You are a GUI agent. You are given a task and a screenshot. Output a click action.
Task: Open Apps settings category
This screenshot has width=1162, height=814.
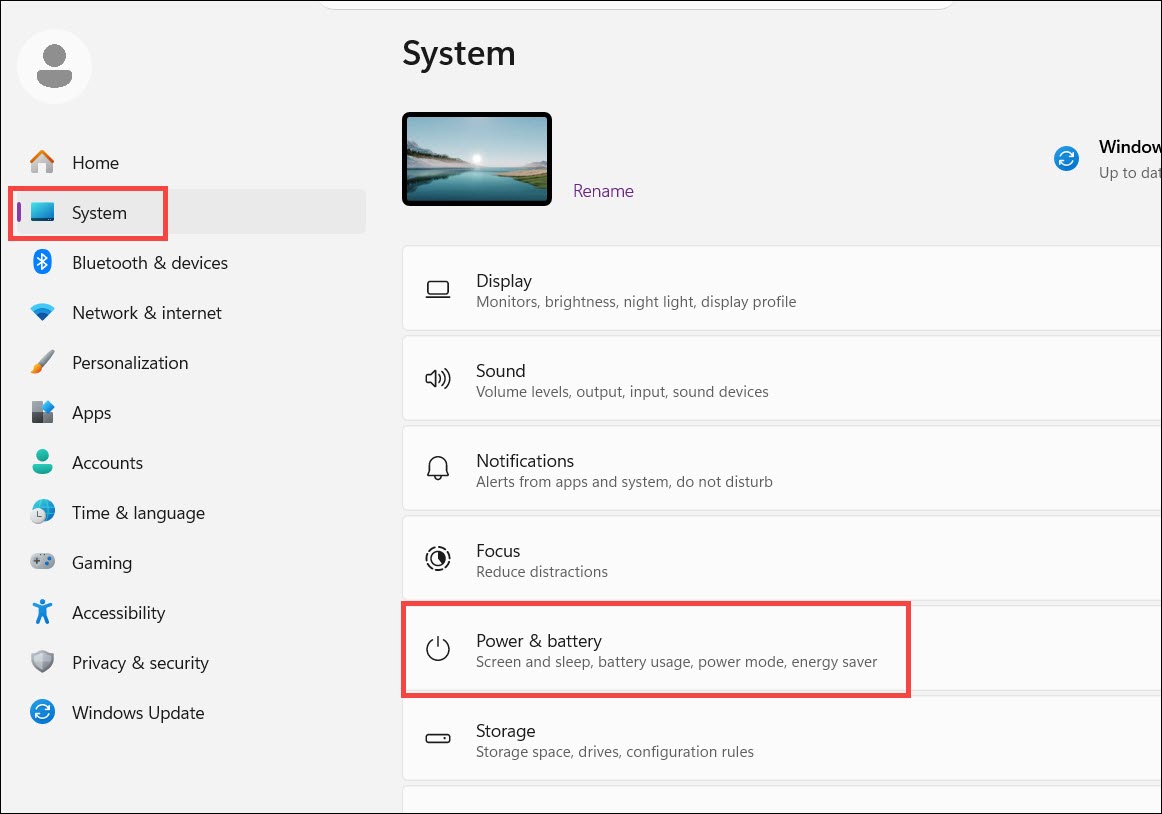[x=92, y=413]
